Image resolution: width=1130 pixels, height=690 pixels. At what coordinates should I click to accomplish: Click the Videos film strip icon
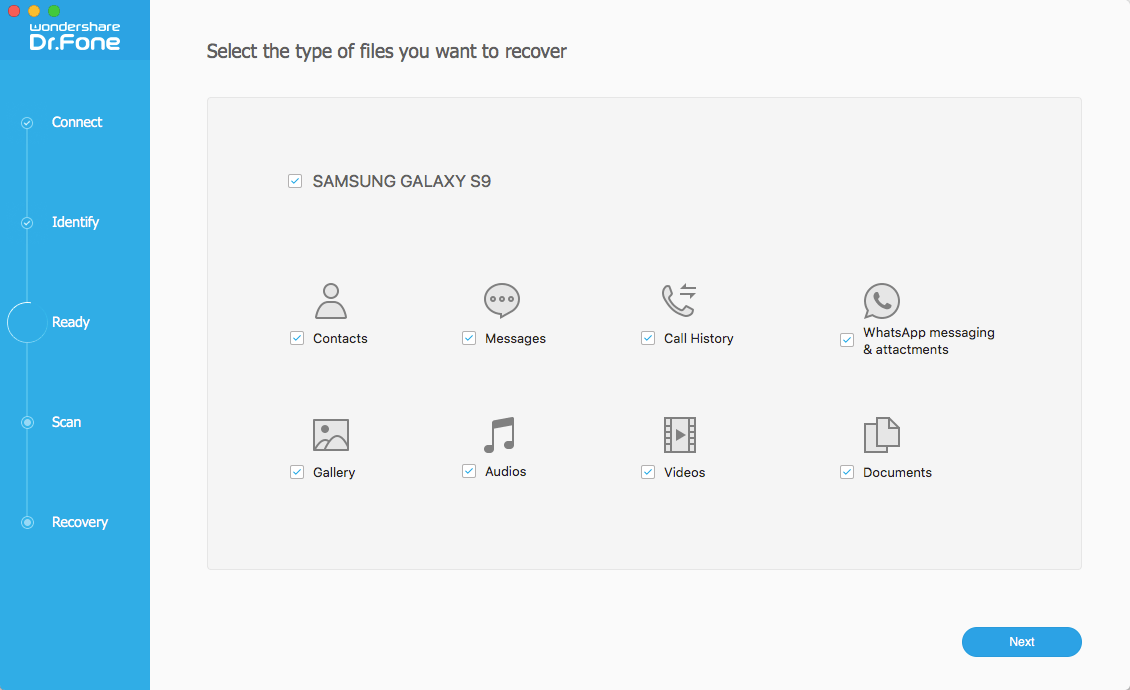pyautogui.click(x=680, y=435)
